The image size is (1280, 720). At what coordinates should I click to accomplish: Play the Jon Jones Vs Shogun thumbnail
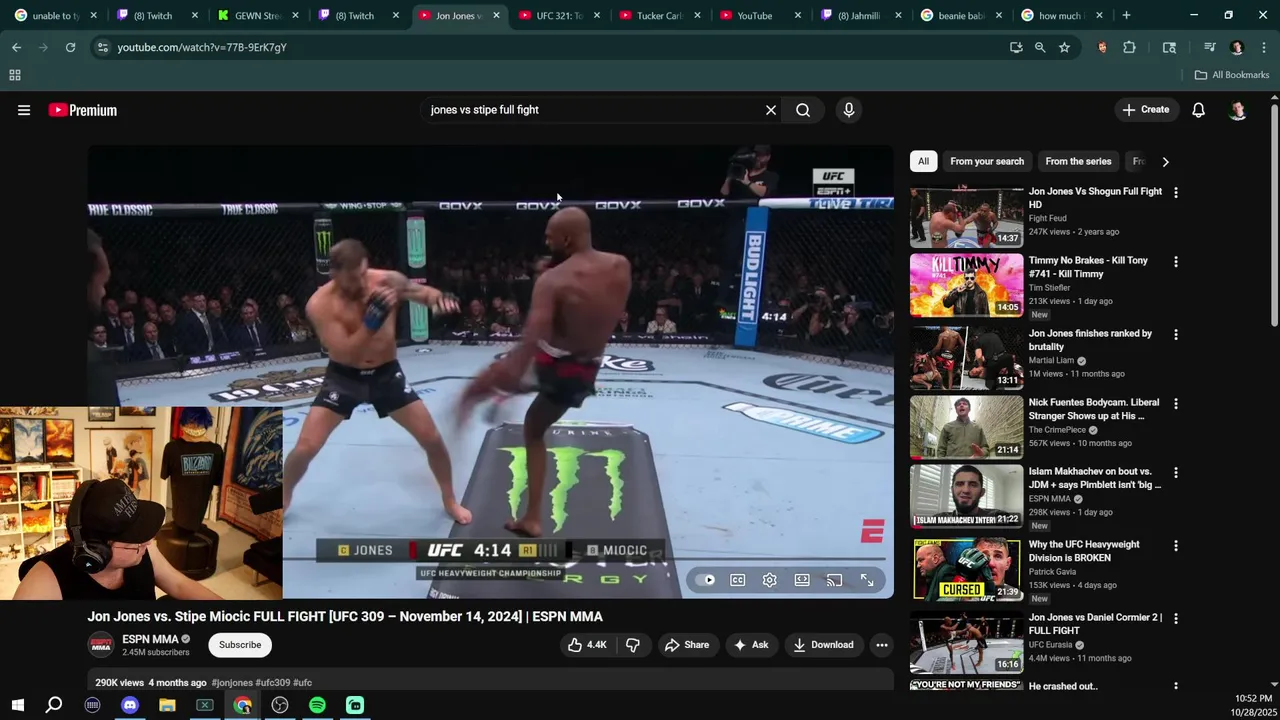pos(966,215)
